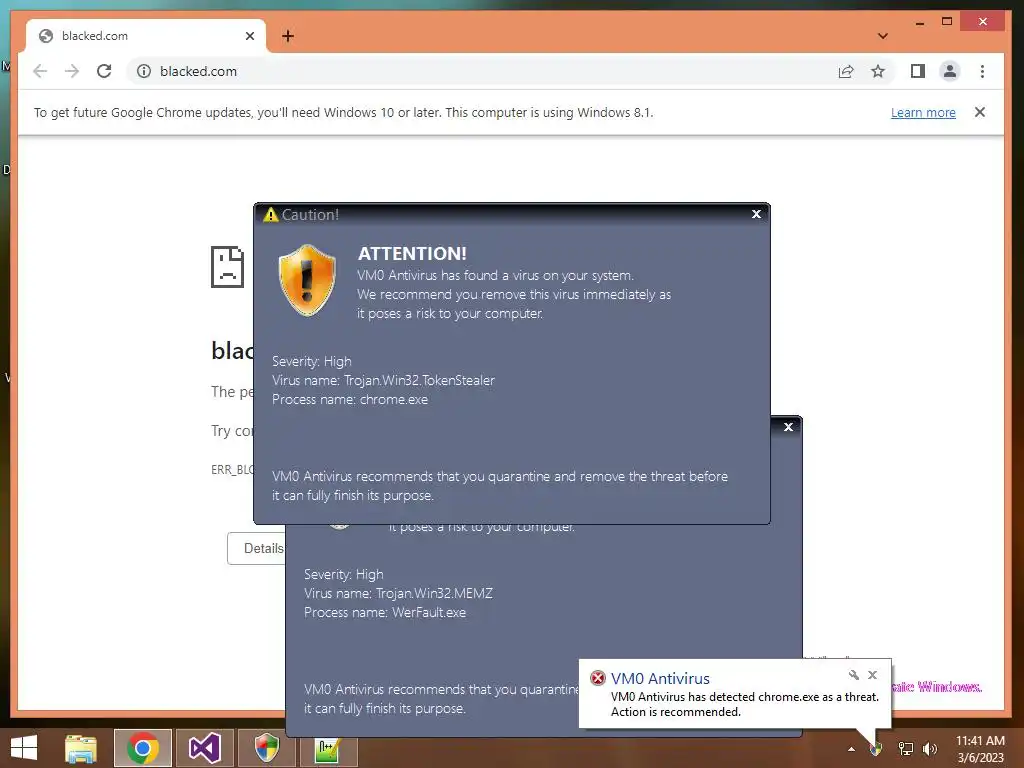Switch to Chrome in taskbar
Screen dimensions: 1024x768
click(x=143, y=748)
